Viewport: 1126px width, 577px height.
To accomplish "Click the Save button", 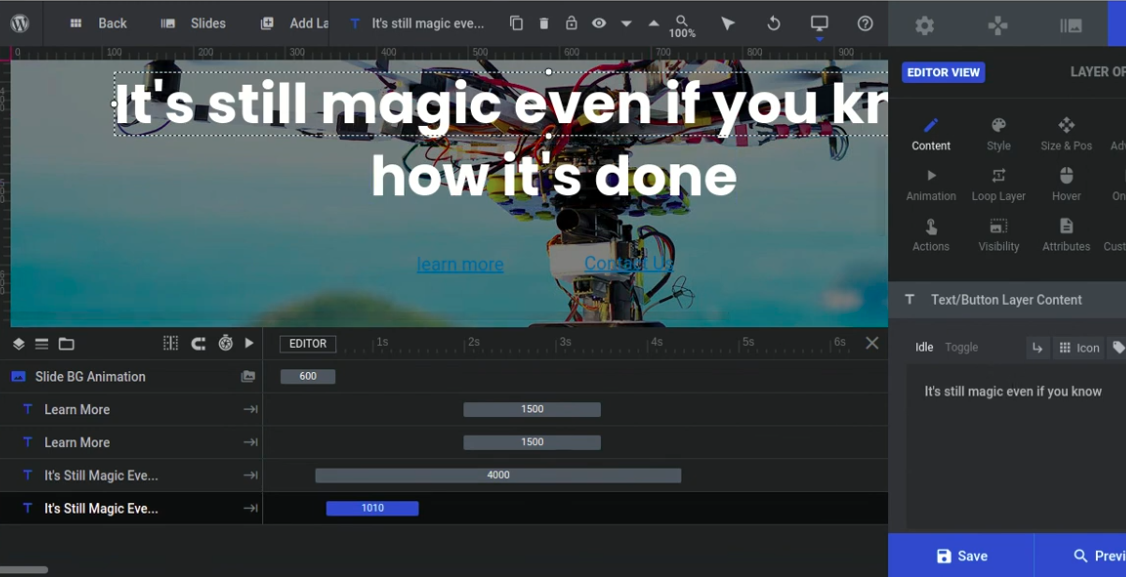I will 961,556.
